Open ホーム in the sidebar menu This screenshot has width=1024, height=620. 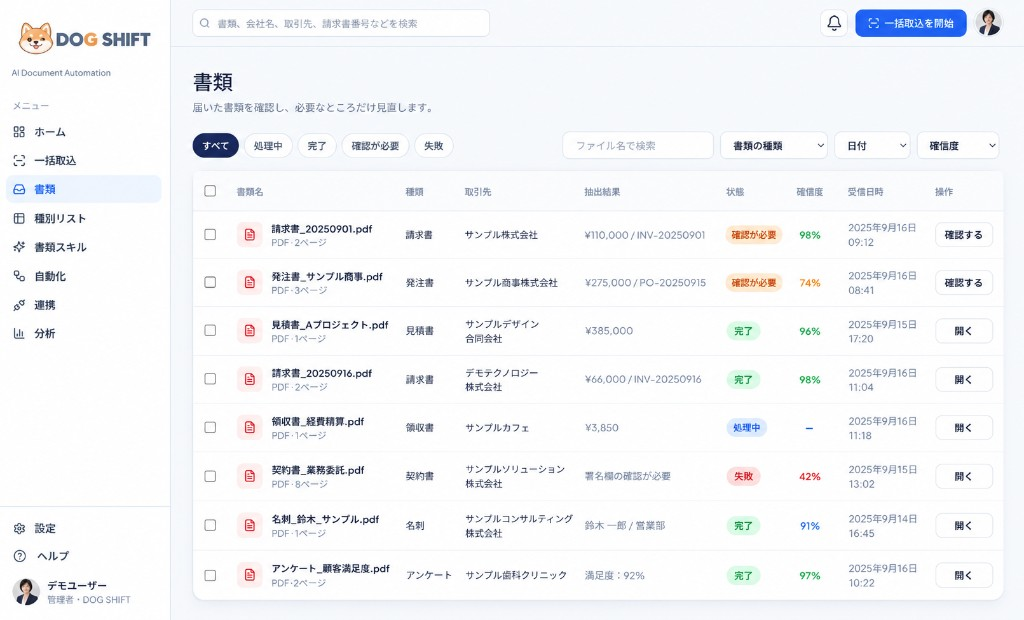click(x=84, y=132)
